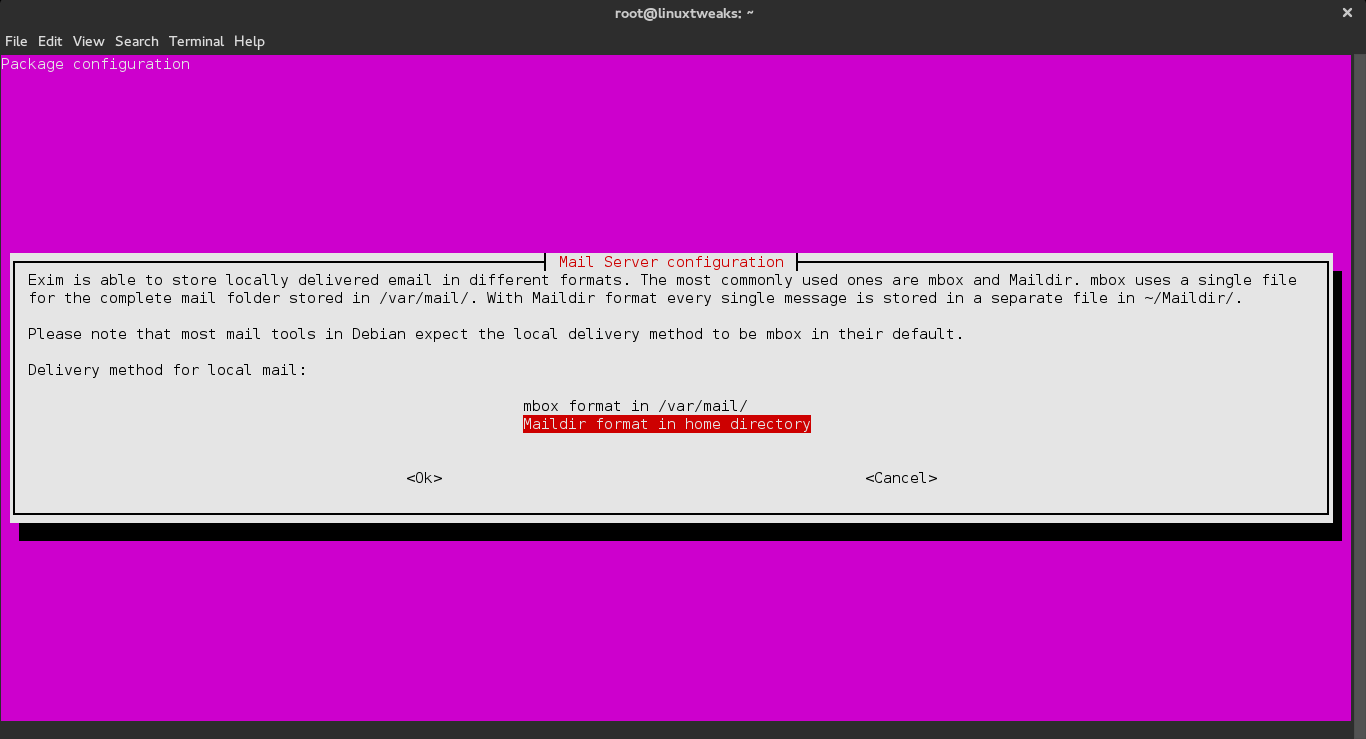Select Maildir format in home directory option
Image resolution: width=1366 pixels, height=739 pixels.
(x=666, y=424)
